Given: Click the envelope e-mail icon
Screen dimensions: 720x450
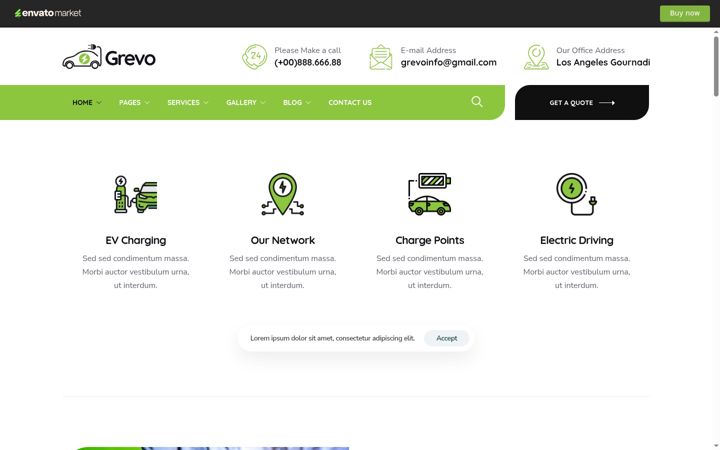Looking at the screenshot, I should click(x=381, y=57).
